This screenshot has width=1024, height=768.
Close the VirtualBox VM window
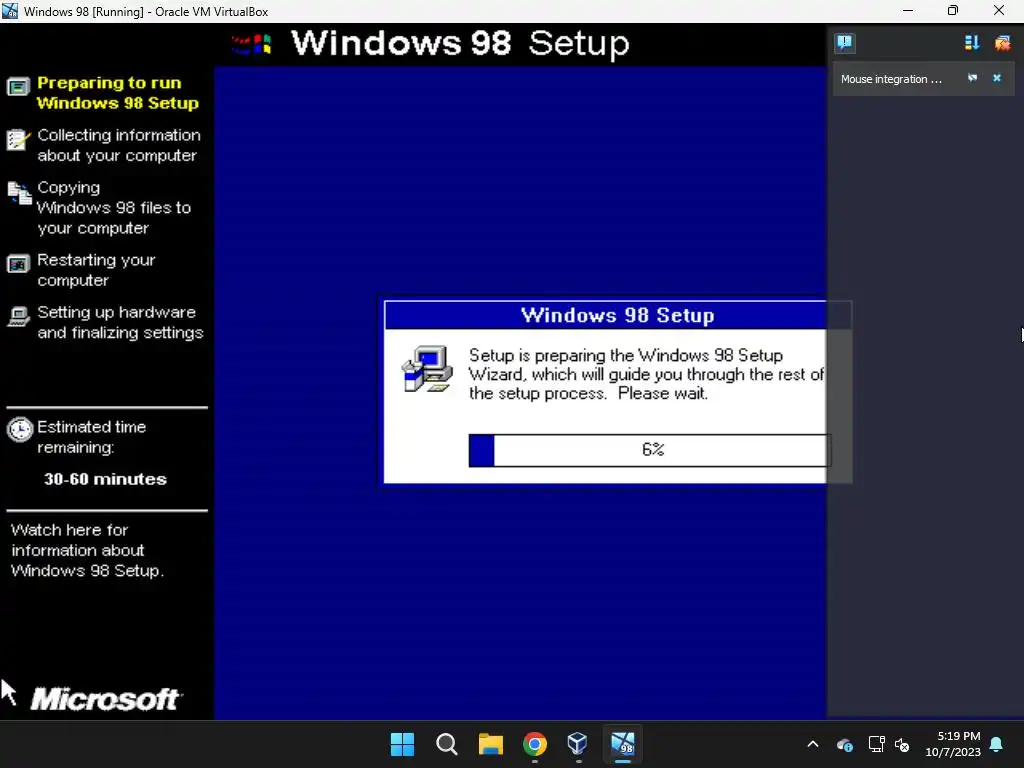pyautogui.click(x=999, y=11)
